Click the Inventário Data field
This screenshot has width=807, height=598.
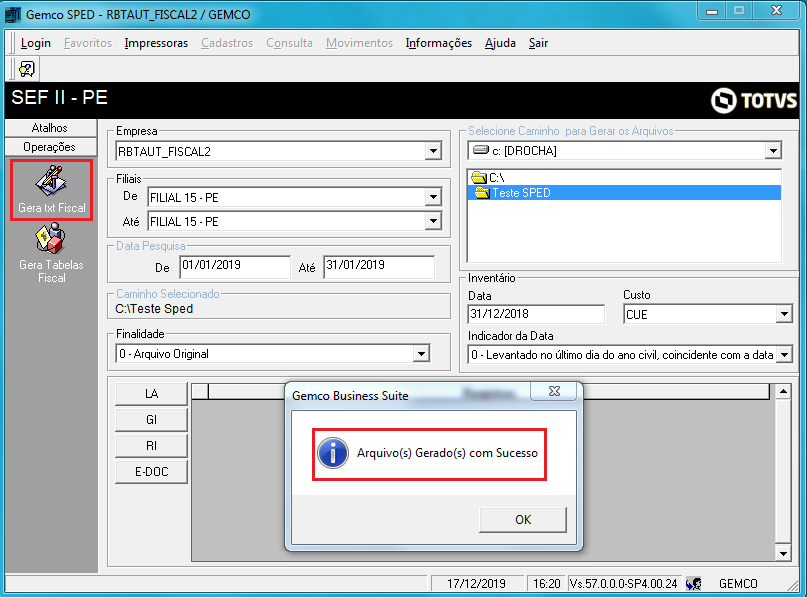(x=536, y=314)
